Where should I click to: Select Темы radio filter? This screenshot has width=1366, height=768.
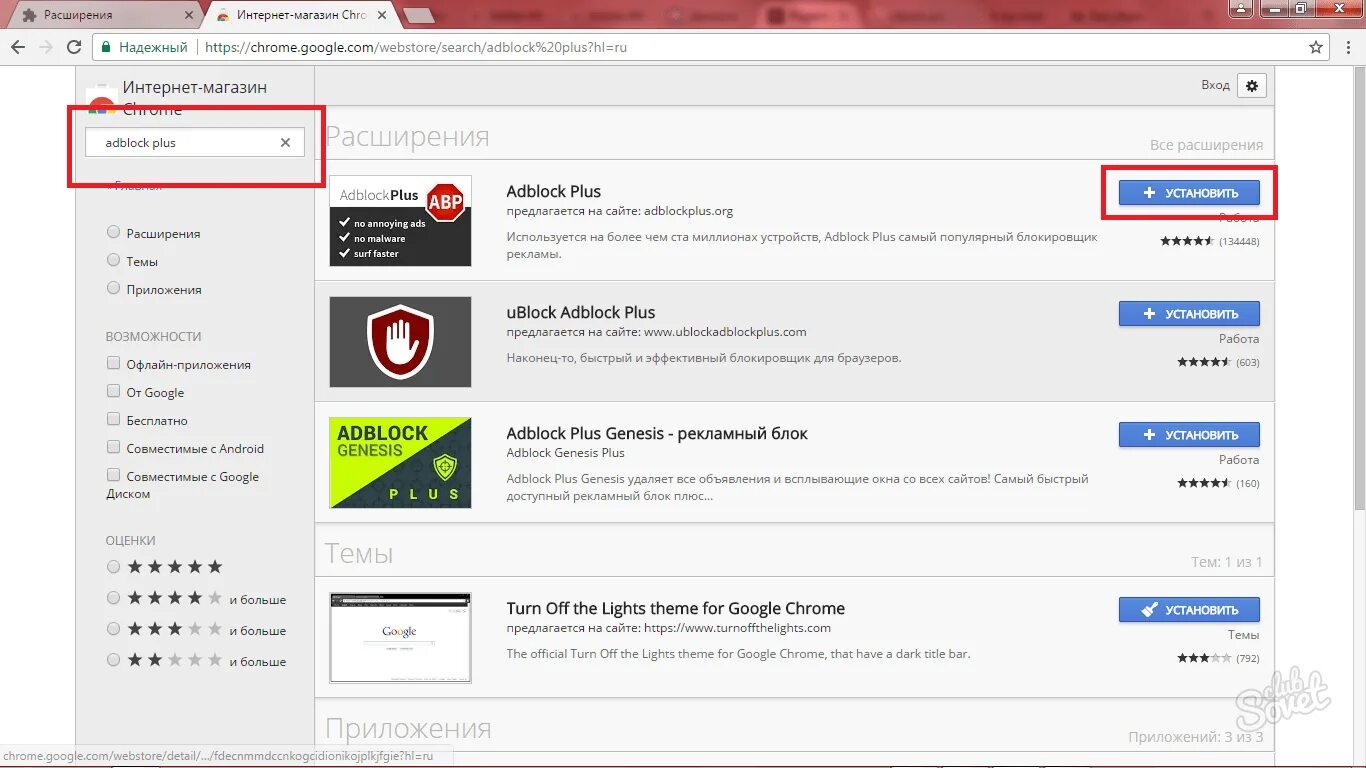pos(113,261)
